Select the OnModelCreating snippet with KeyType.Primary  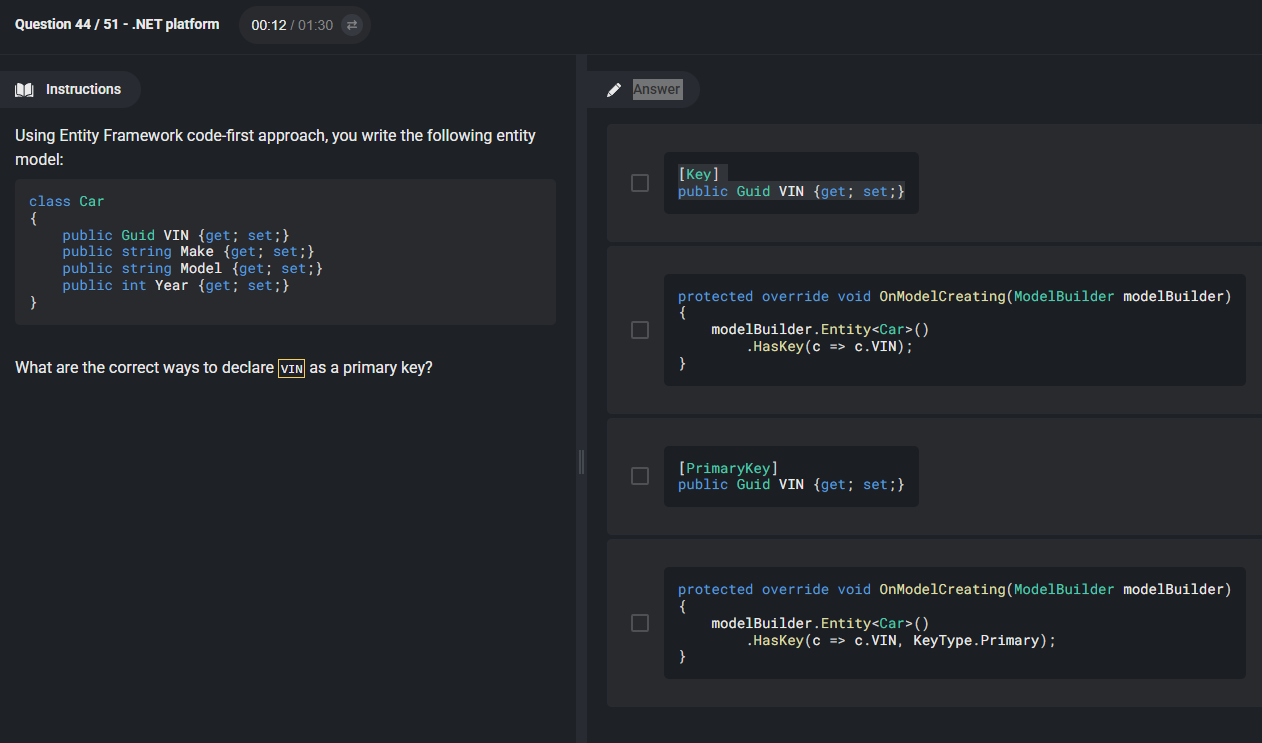point(955,623)
